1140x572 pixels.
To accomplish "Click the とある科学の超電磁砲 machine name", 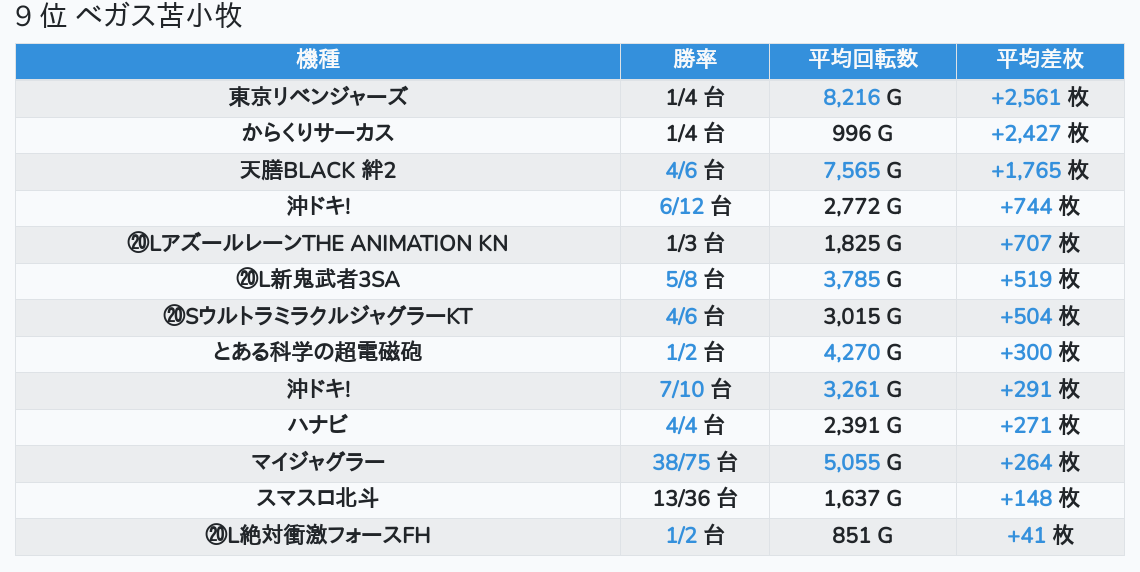I will click(x=318, y=352).
